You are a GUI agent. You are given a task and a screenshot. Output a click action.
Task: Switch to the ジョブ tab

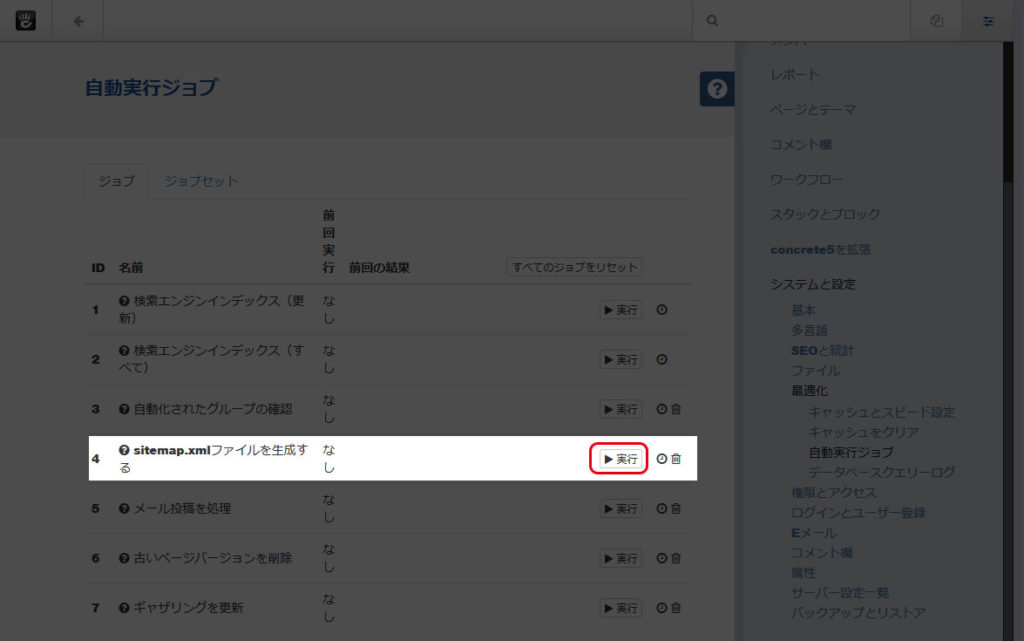coord(117,181)
